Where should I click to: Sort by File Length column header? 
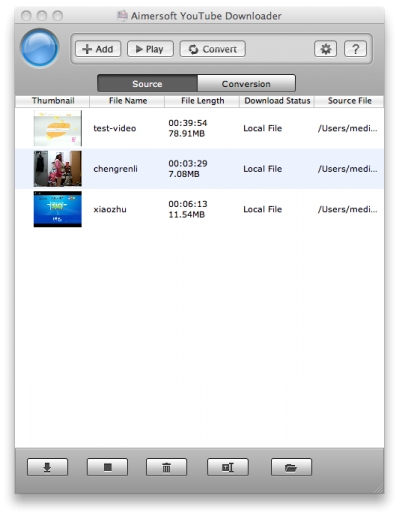(202, 101)
